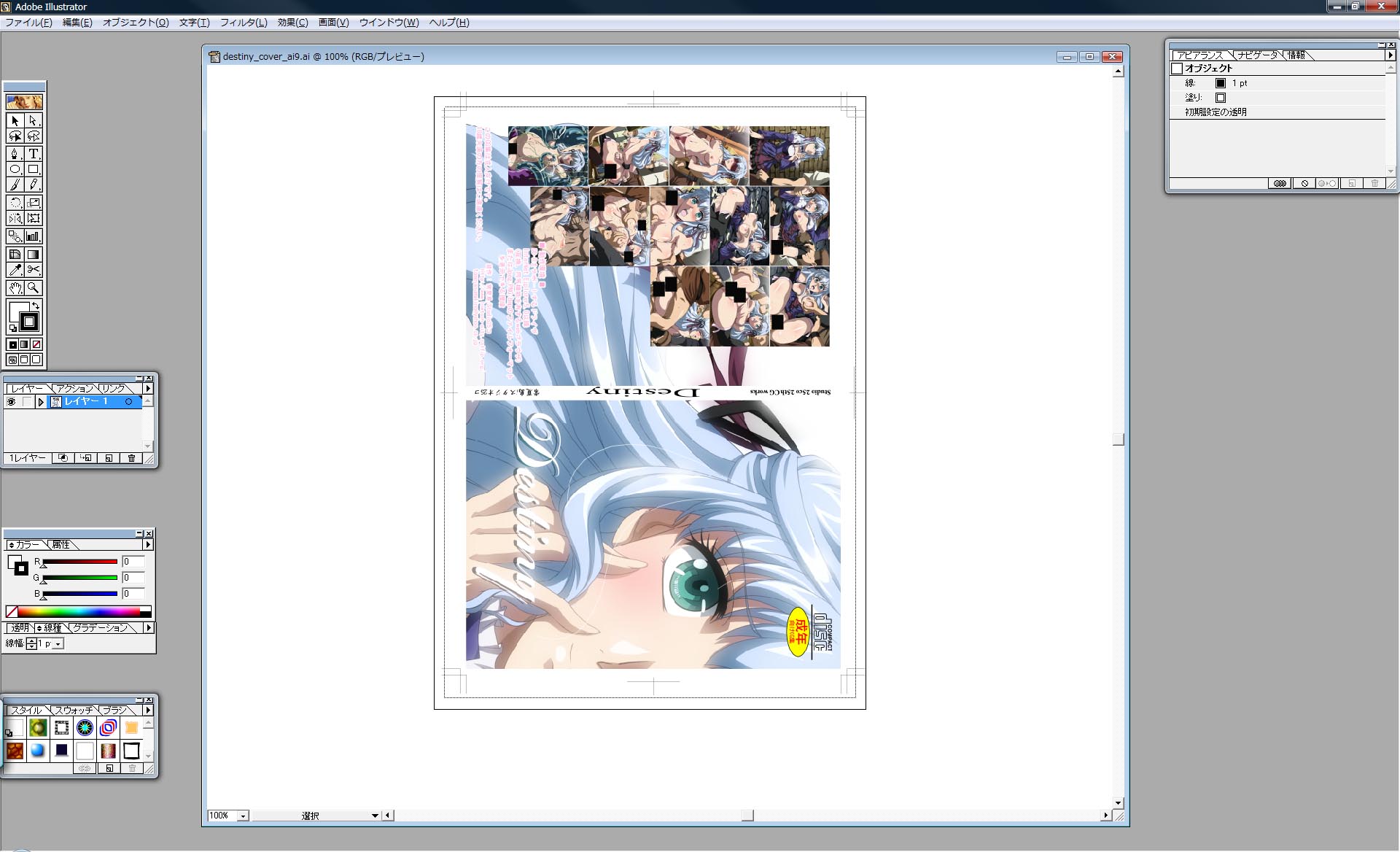Select the Hand tool
This screenshot has width=1400, height=852.
pyautogui.click(x=15, y=288)
